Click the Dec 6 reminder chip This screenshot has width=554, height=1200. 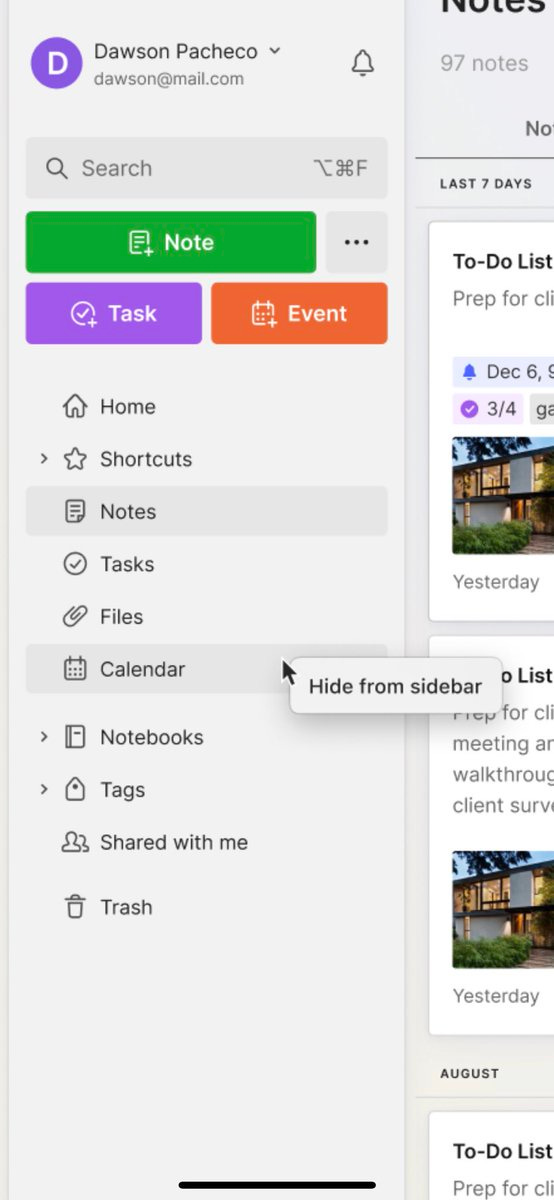(x=503, y=372)
